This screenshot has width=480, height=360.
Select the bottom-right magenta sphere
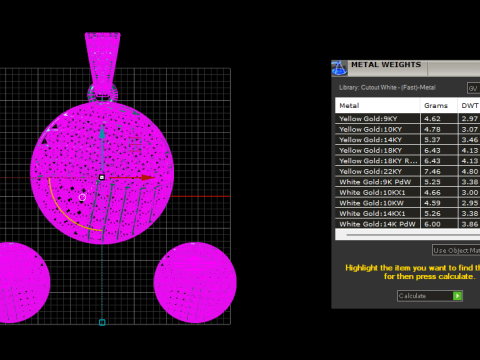click(x=195, y=283)
